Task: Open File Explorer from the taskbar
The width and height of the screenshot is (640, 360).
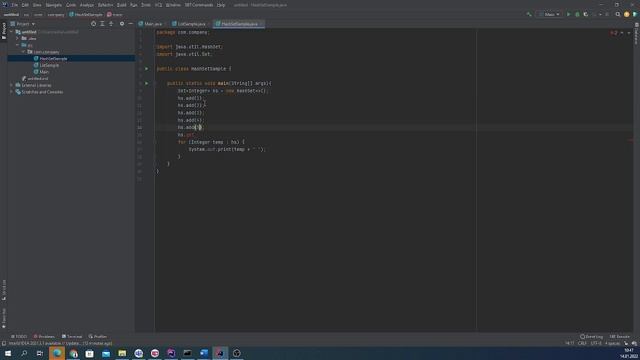Action: point(122,353)
